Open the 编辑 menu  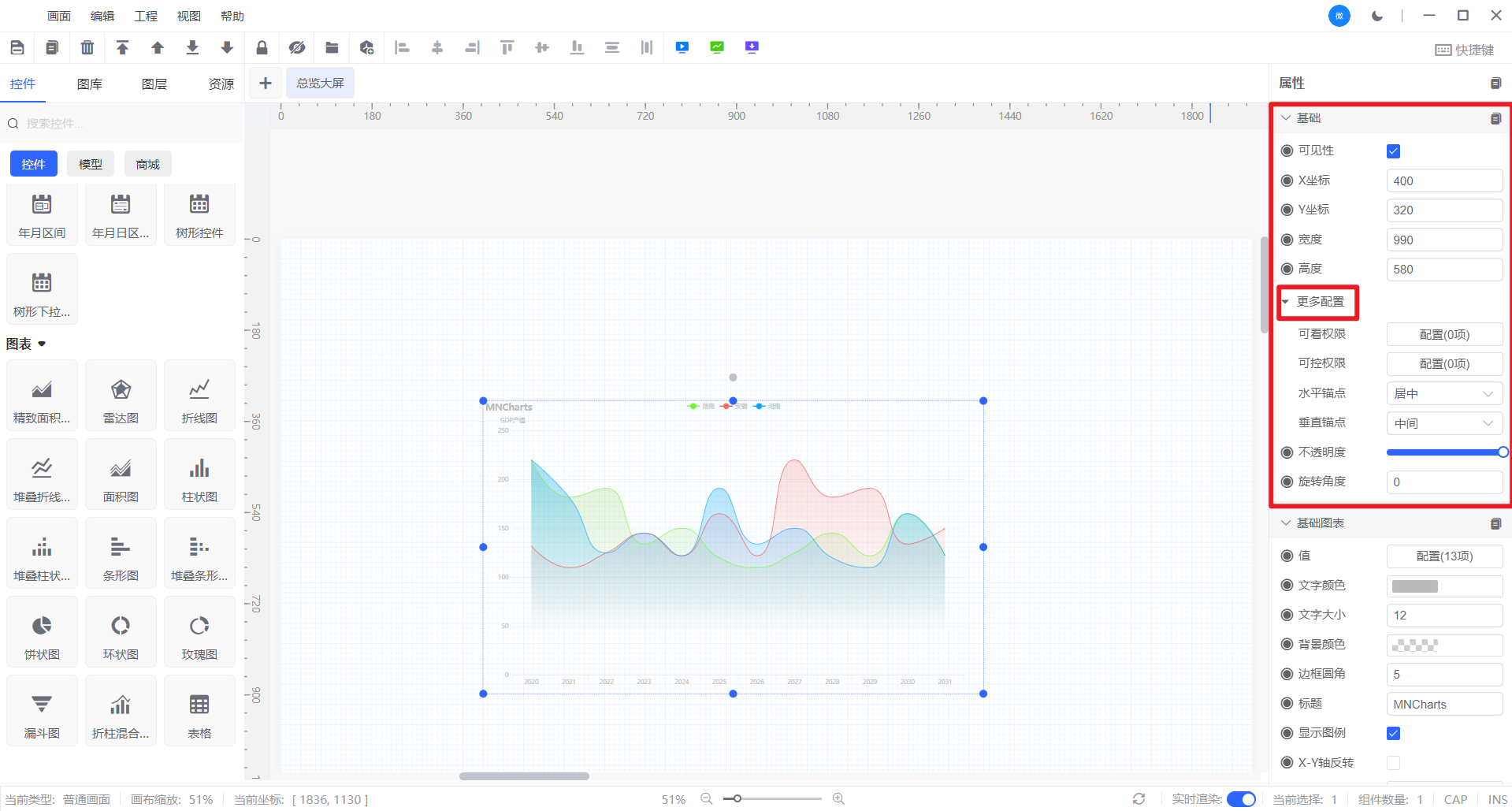click(102, 16)
